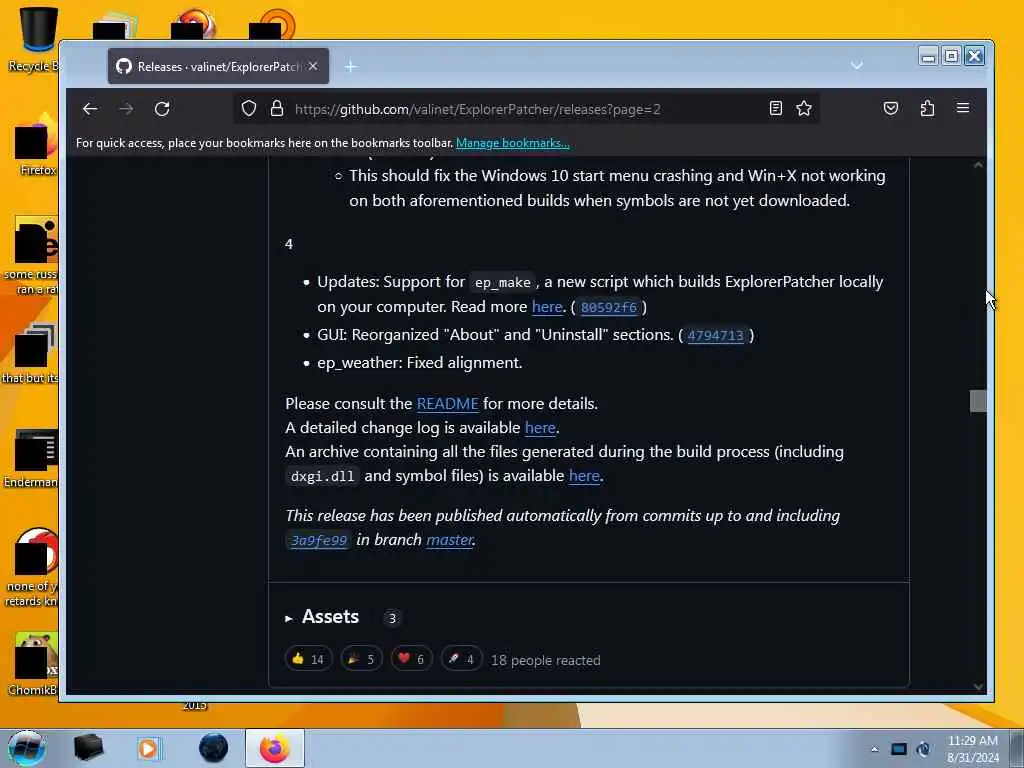Screen dimensions: 1024x768
Task: Click the scrollbar up arrow
Action: coord(978,165)
